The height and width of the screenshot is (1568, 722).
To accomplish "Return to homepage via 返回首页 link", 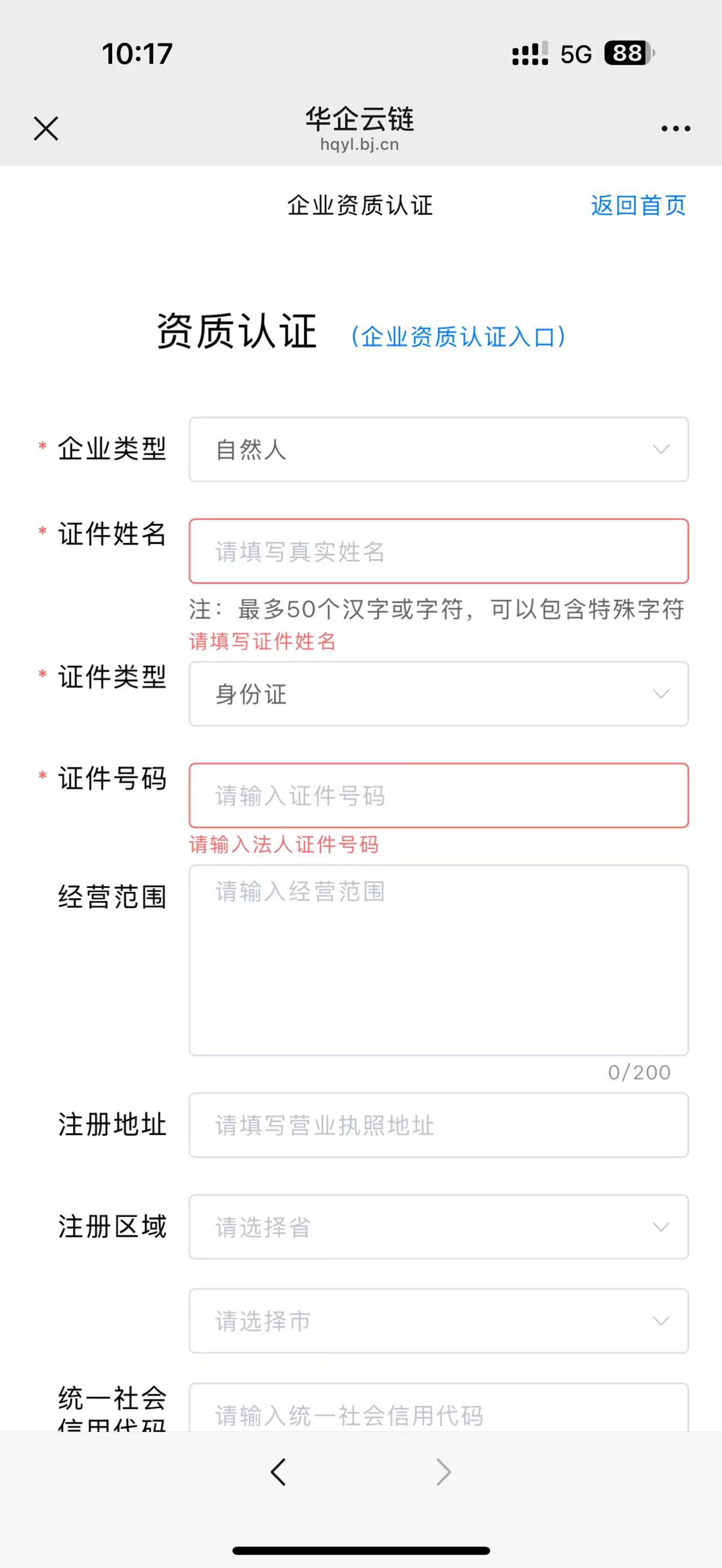I will click(x=637, y=206).
